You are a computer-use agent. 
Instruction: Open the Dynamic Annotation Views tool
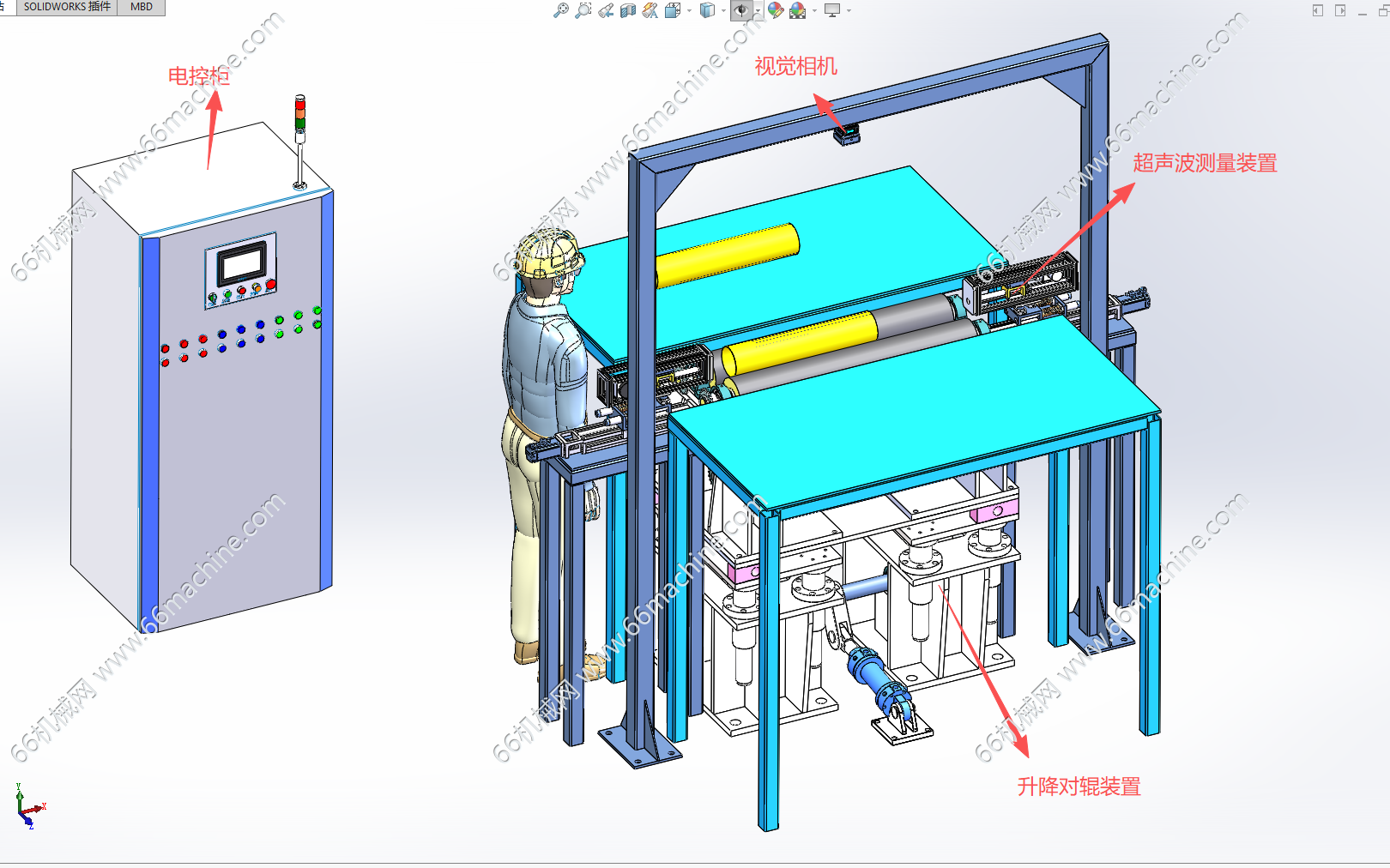pos(650,10)
